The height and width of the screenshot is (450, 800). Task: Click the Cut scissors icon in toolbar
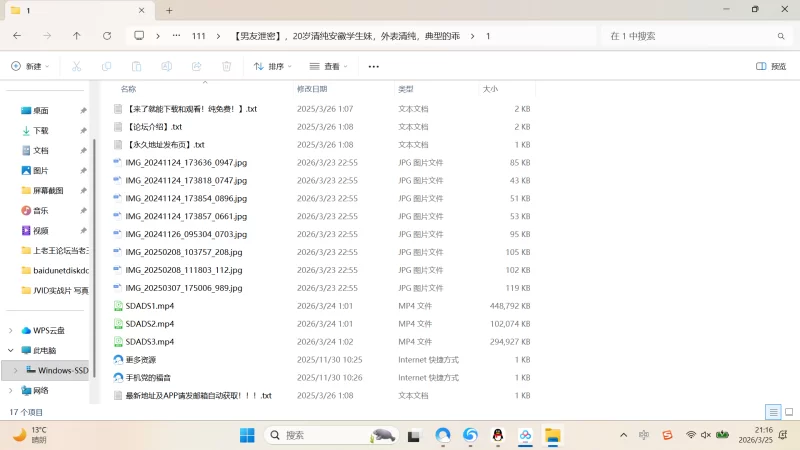[75, 66]
